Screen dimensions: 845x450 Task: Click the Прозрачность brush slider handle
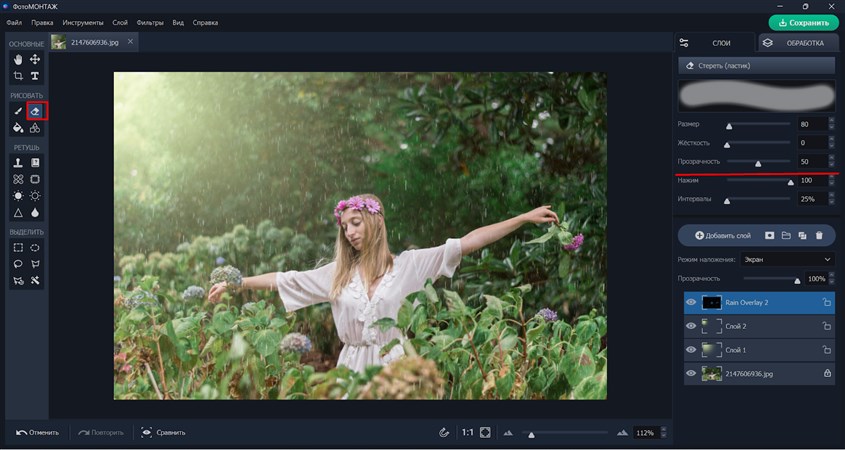click(758, 162)
